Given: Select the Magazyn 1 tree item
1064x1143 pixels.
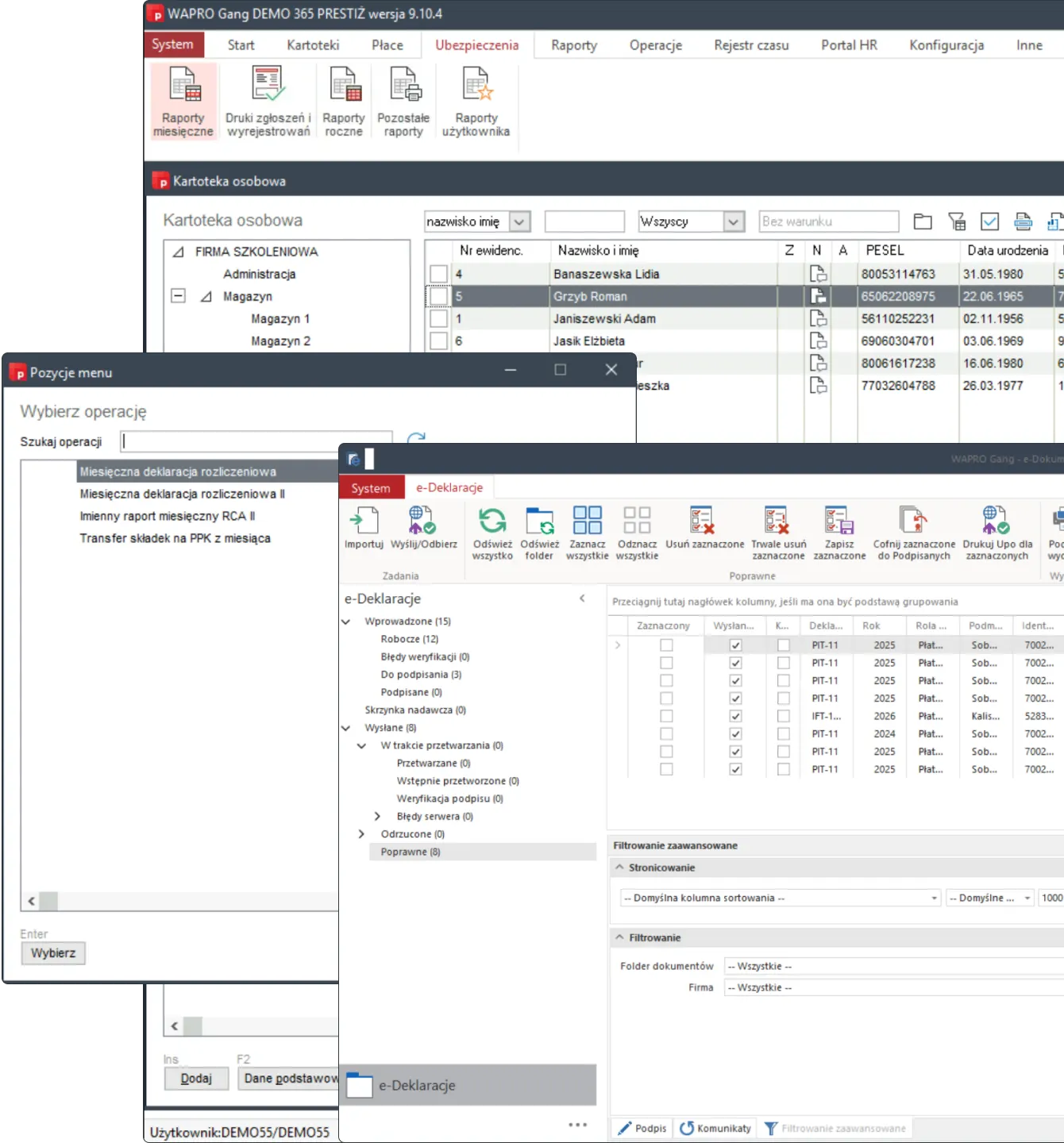Looking at the screenshot, I should pyautogui.click(x=280, y=318).
